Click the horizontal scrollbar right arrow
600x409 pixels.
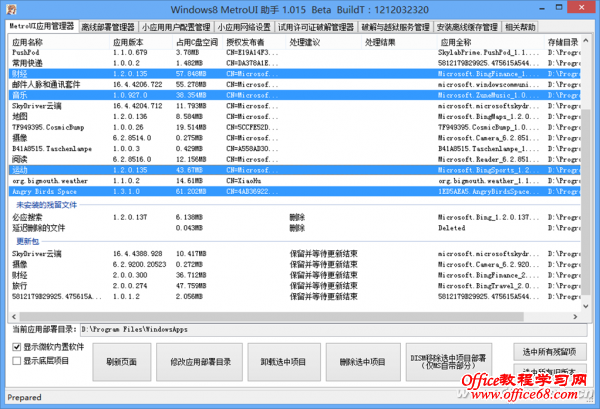tap(575, 316)
